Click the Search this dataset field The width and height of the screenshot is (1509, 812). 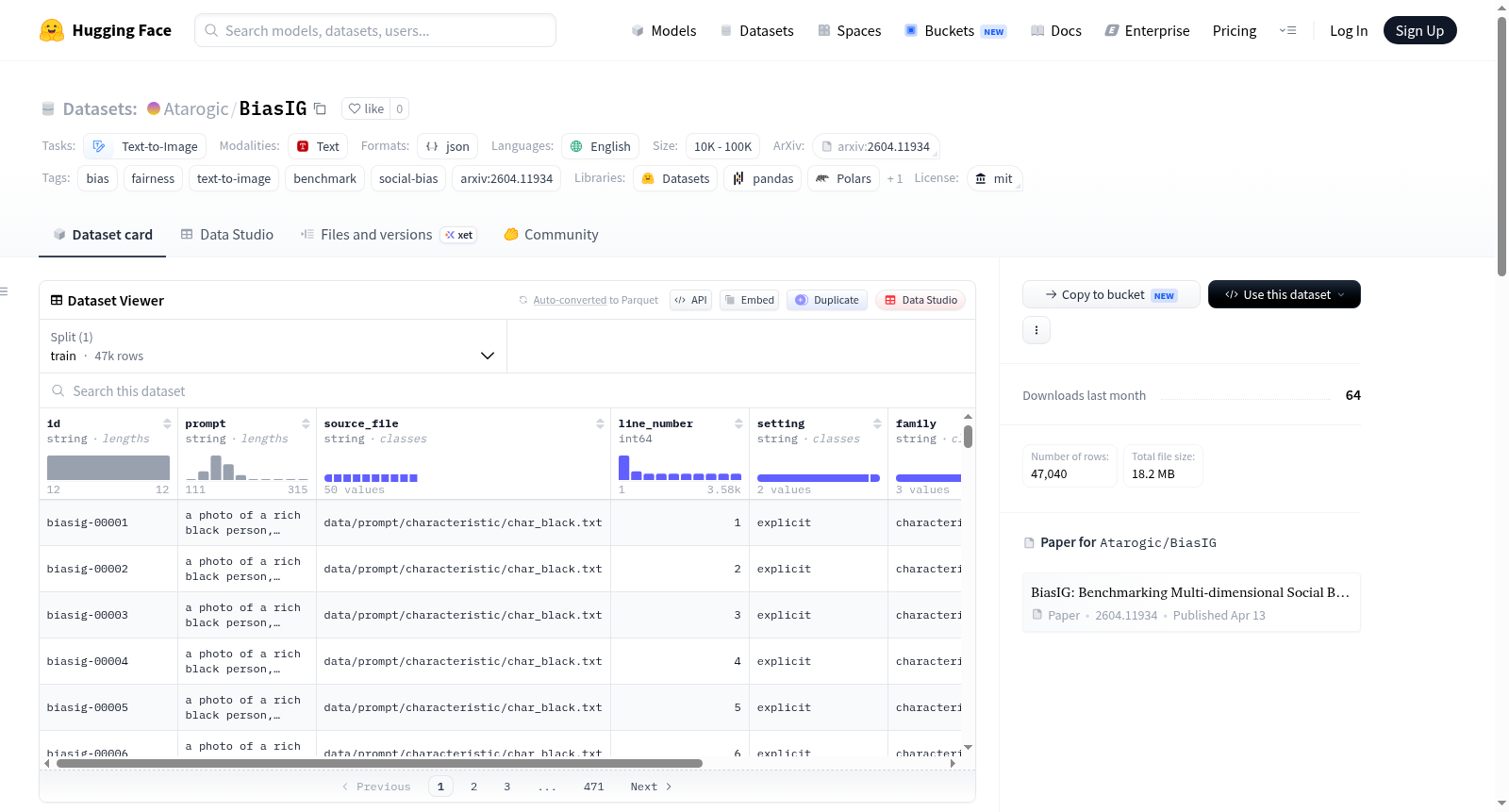507,391
